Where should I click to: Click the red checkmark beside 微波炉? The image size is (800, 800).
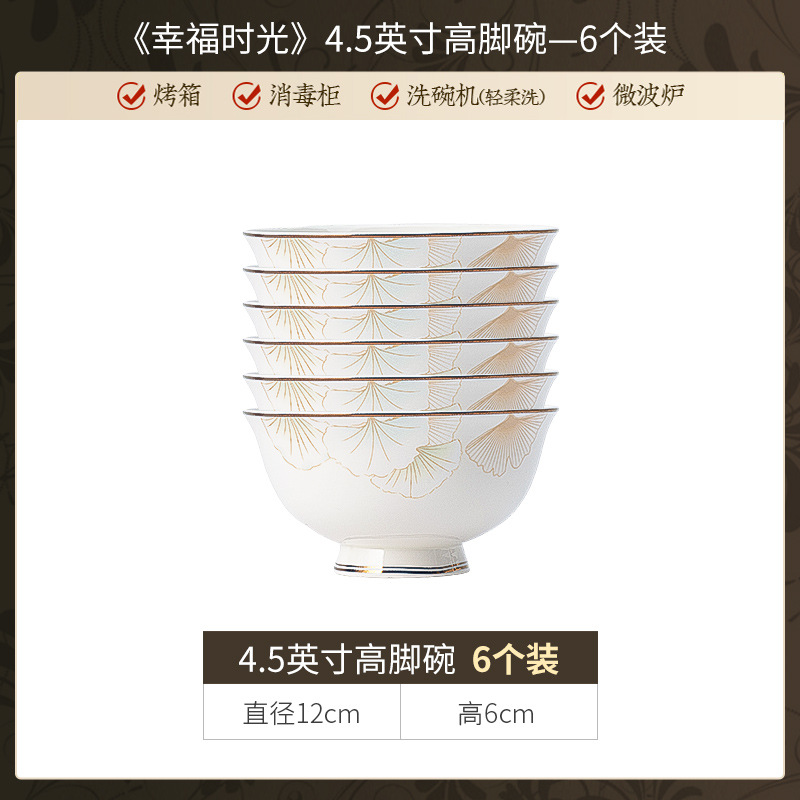pos(591,95)
